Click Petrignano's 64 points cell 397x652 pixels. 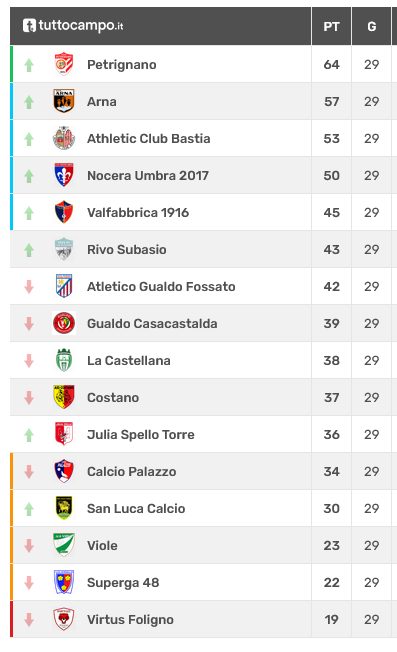tap(331, 64)
